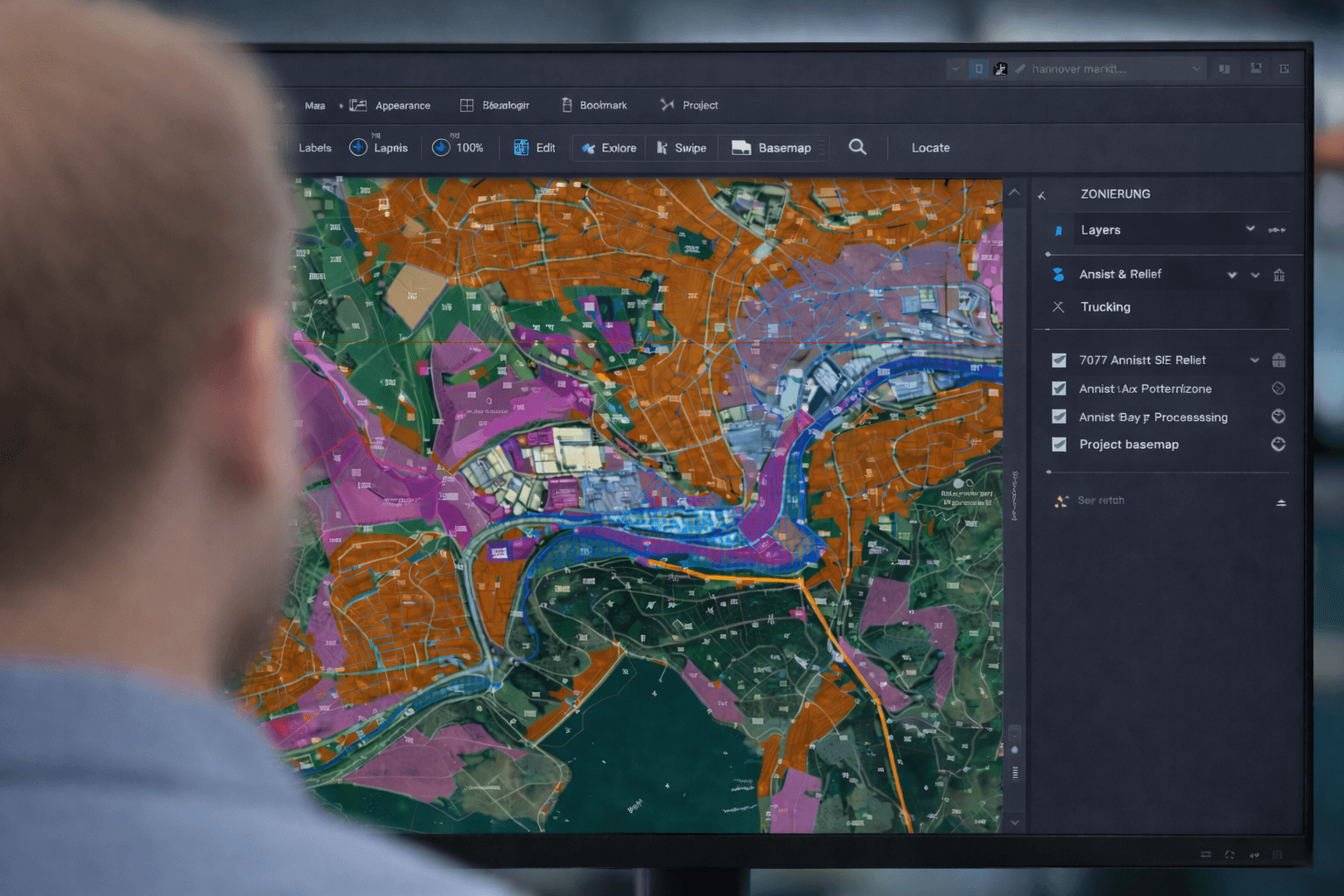1344x896 pixels.
Task: Click the Project basemap symbol icon
Action: pos(1278,444)
